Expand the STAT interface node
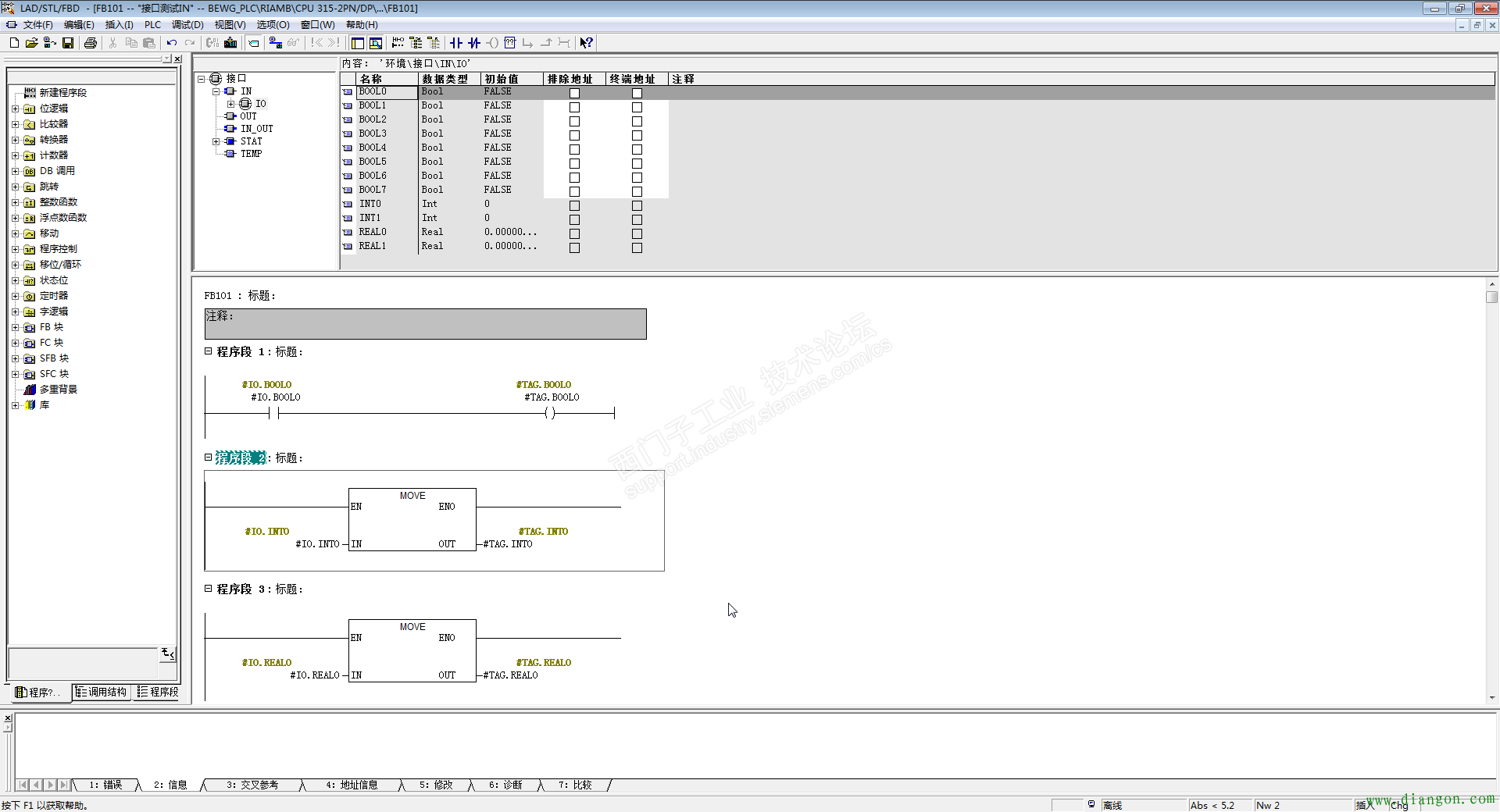 pos(216,141)
